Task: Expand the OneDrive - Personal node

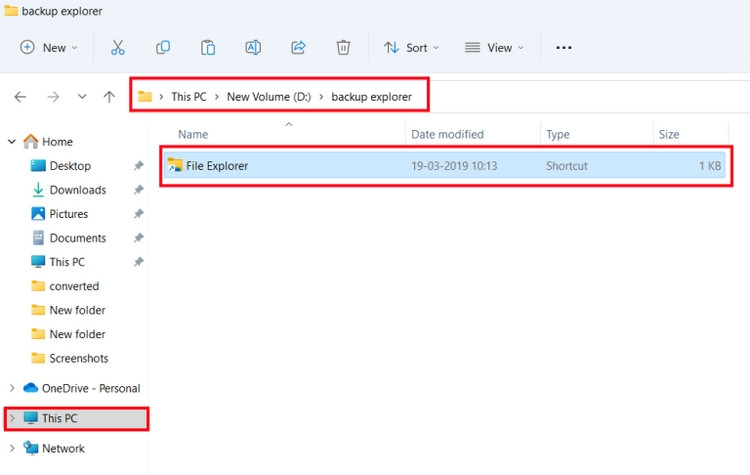Action: pyautogui.click(x=12, y=388)
